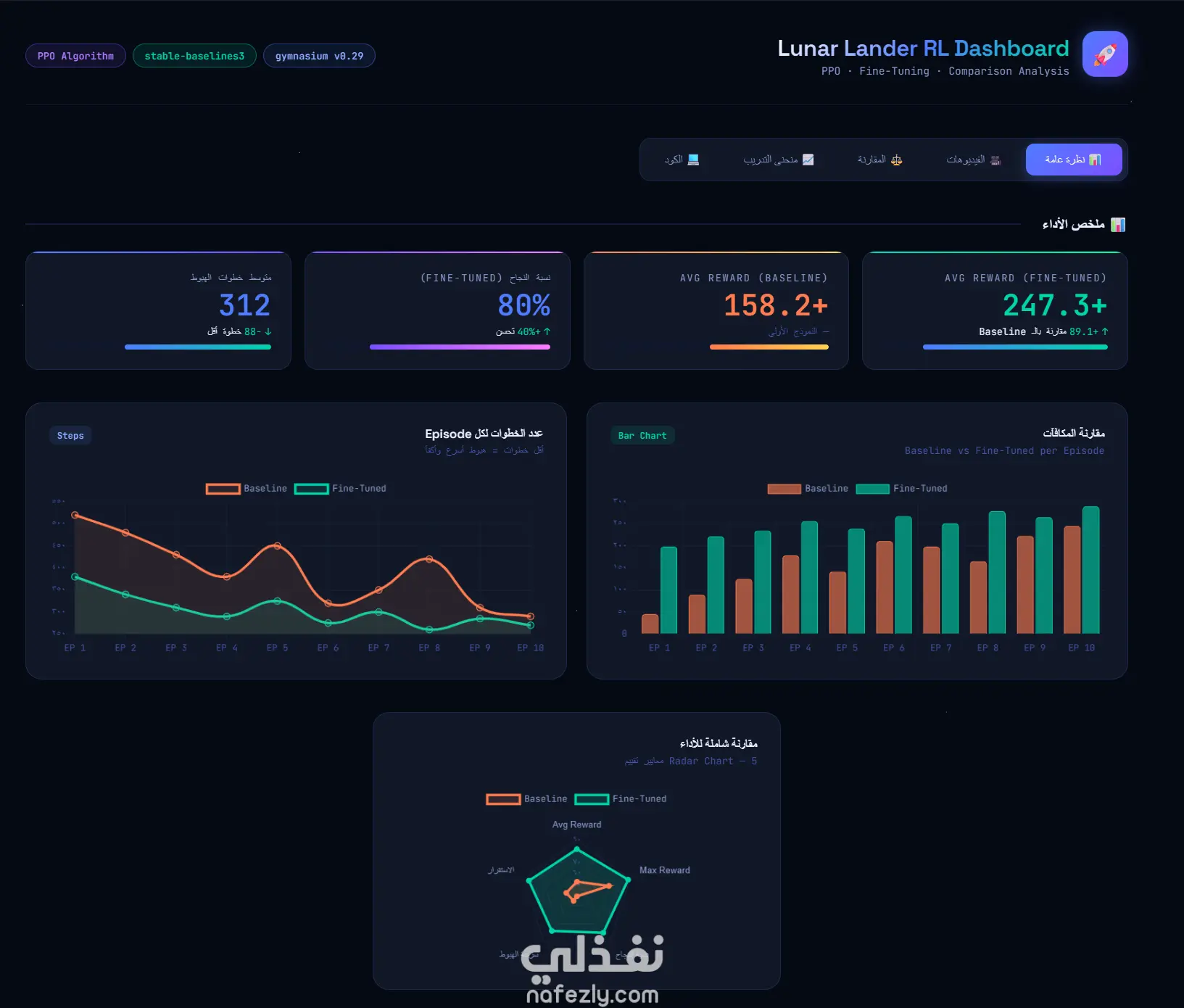
Task: Click the scales icon in المقارنة tab
Action: point(897,160)
